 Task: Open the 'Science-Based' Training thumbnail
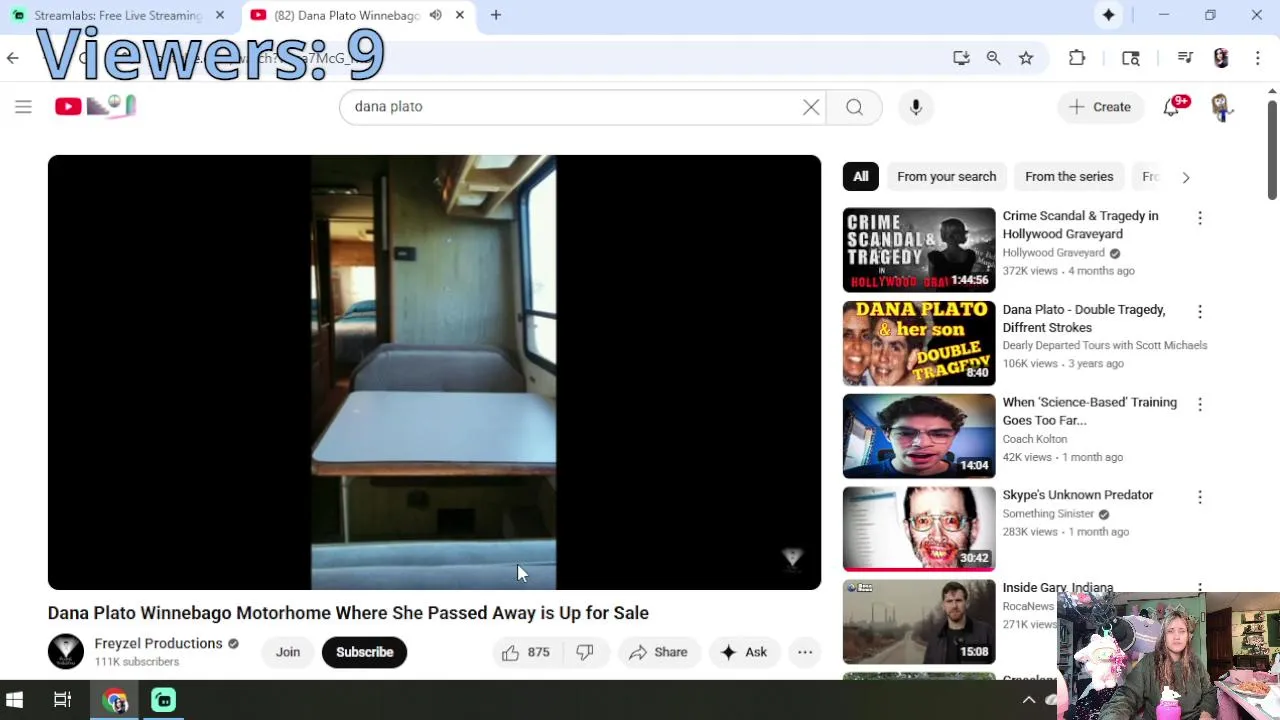919,436
